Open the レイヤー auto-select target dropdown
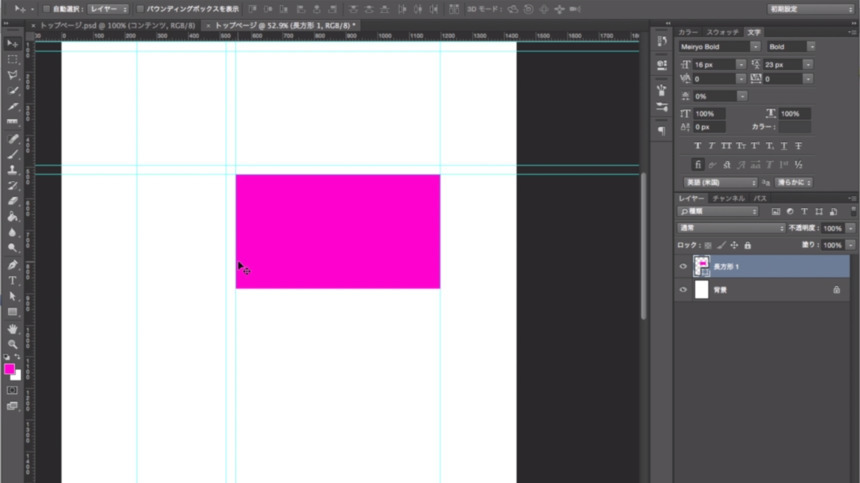The image size is (860, 483). (108, 9)
